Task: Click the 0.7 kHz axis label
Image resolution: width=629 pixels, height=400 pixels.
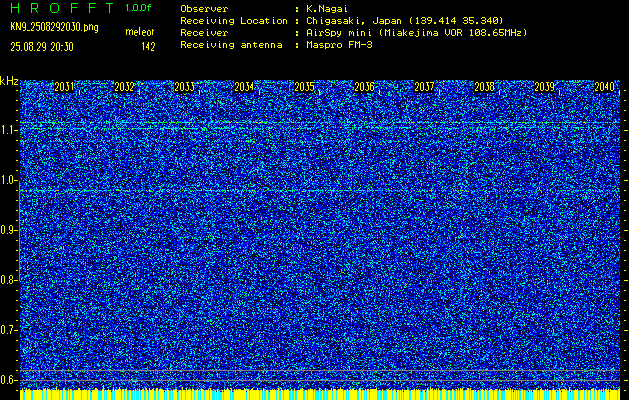Action: coord(7,330)
